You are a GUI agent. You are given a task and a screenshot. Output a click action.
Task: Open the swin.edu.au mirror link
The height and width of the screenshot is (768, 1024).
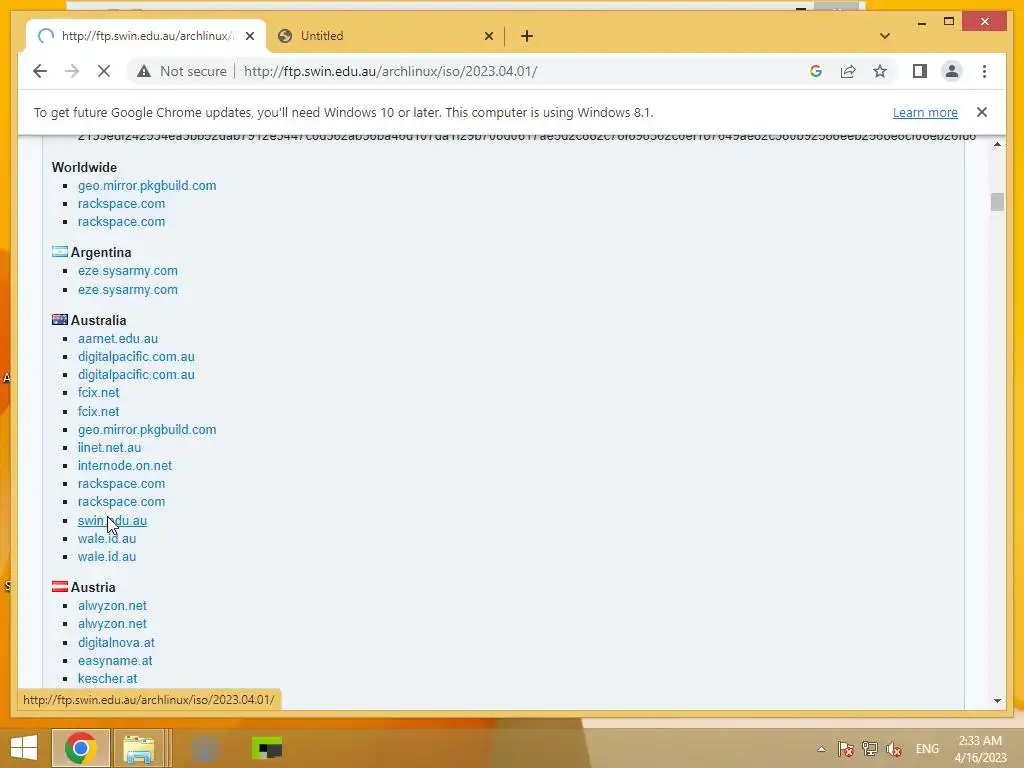[x=112, y=520]
